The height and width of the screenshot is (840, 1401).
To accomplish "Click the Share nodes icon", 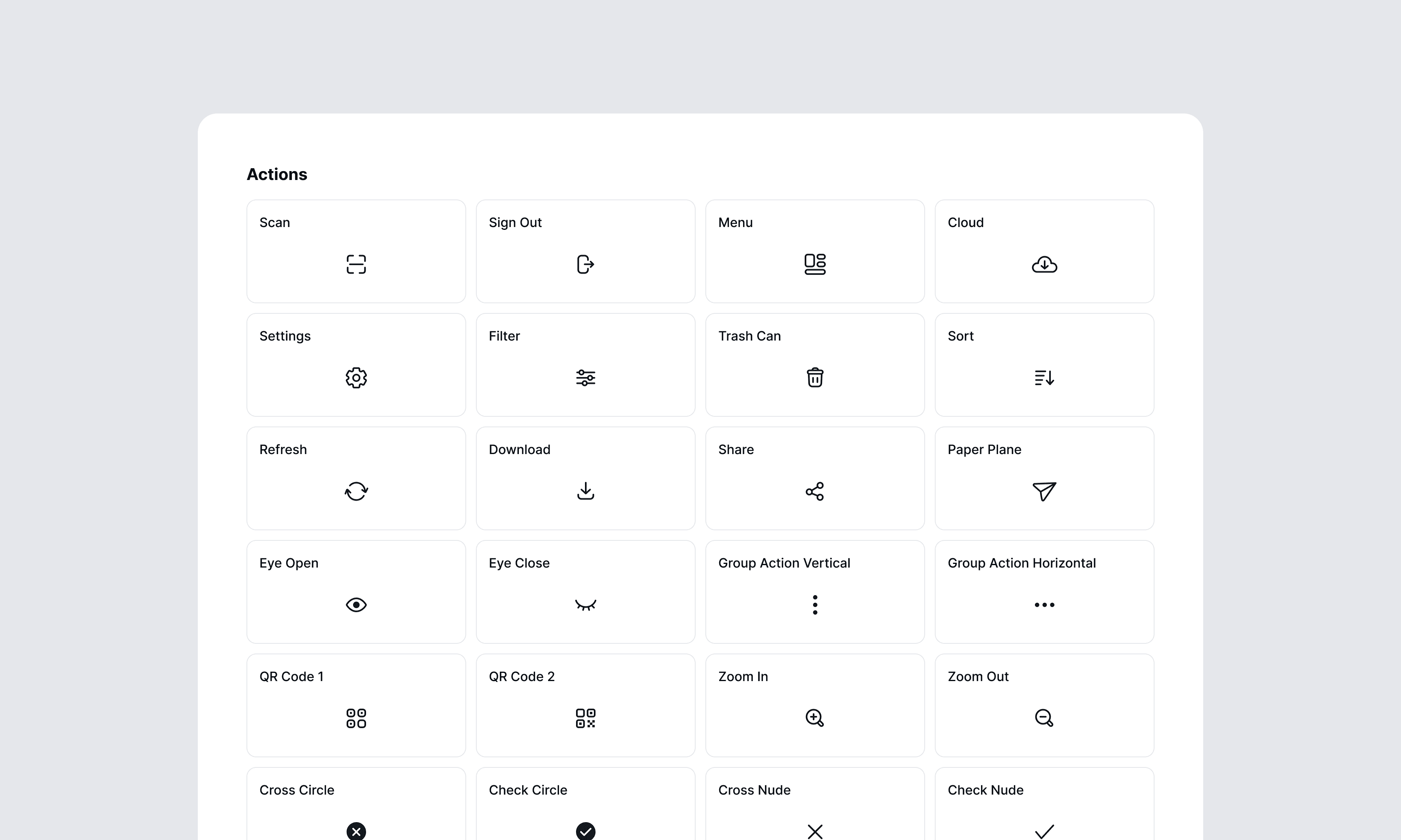I will click(815, 491).
